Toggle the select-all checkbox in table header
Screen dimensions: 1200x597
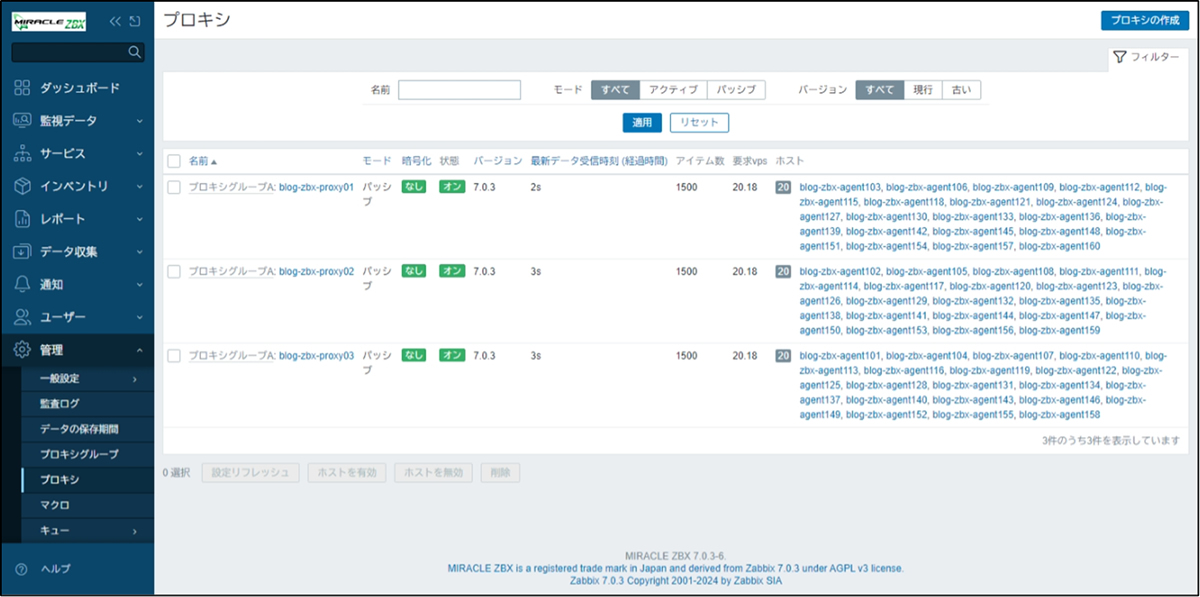pyautogui.click(x=174, y=161)
